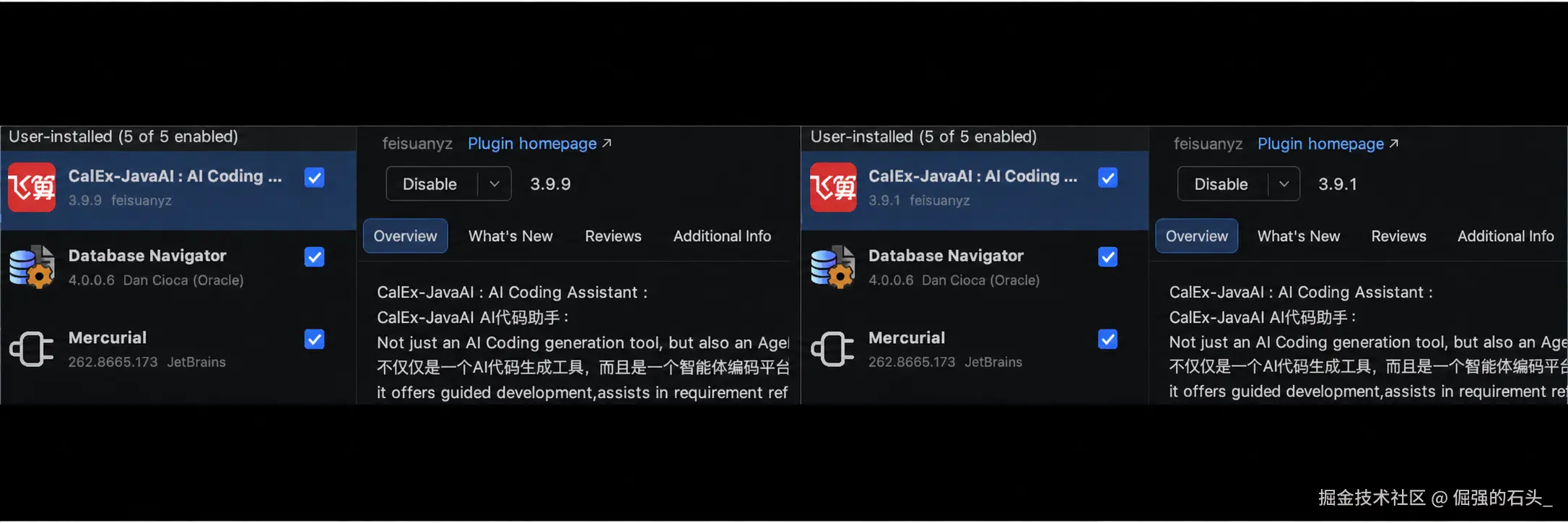Uncheck the CalEx-JavaAI 3.9.1 enabled checkbox
The width and height of the screenshot is (1568, 523).
point(1107,178)
